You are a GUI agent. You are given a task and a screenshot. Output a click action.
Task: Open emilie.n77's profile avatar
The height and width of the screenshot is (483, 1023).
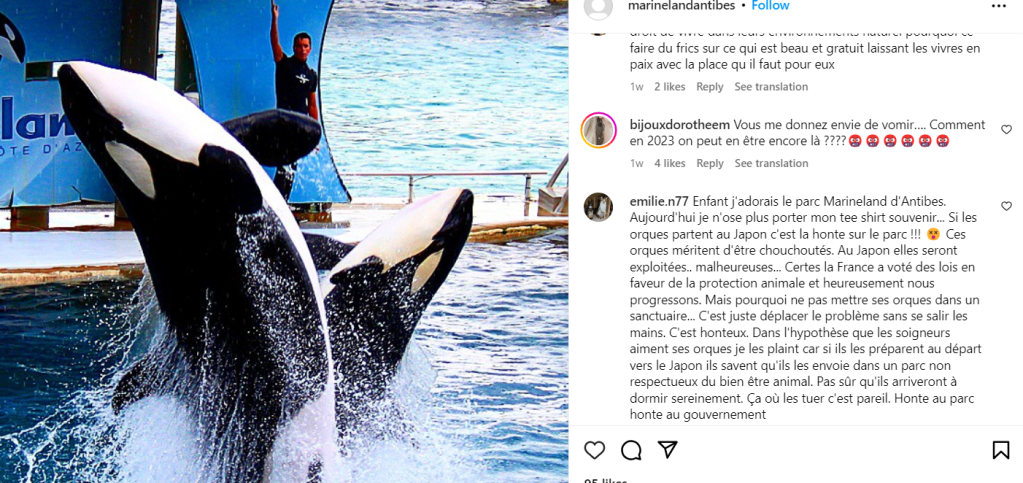(598, 207)
